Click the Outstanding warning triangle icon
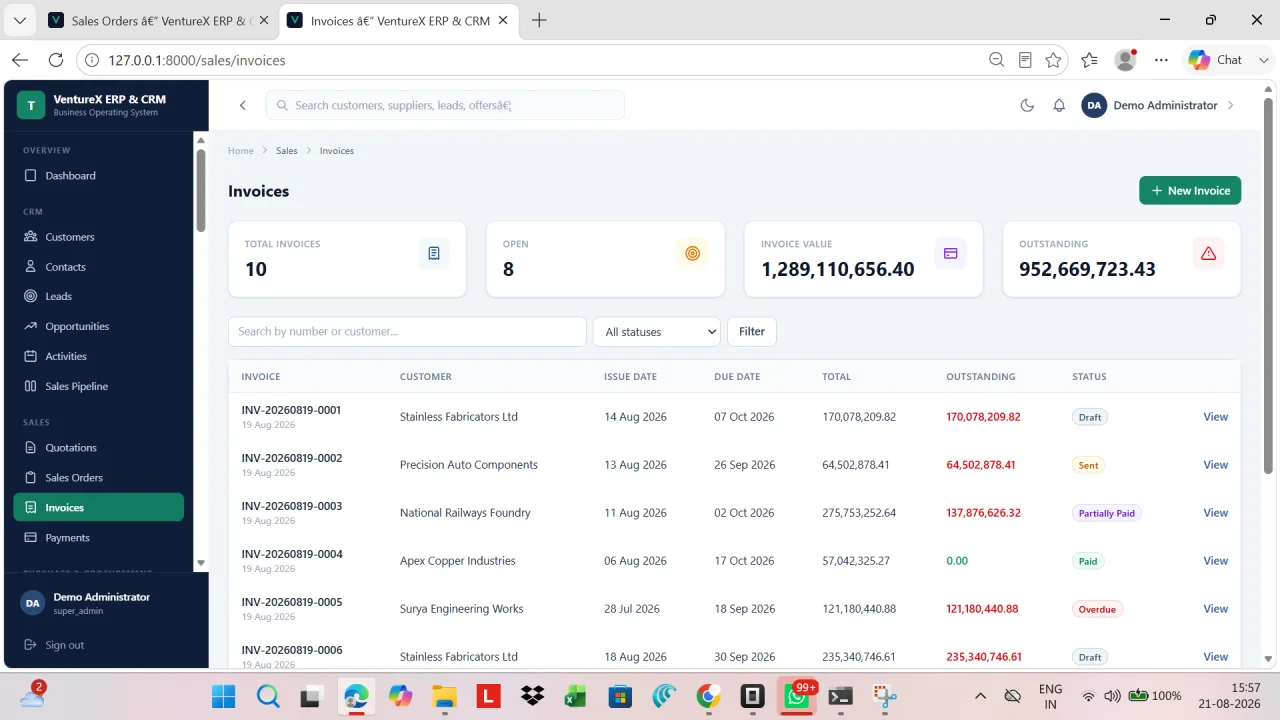The width and height of the screenshot is (1280, 720). click(1208, 254)
